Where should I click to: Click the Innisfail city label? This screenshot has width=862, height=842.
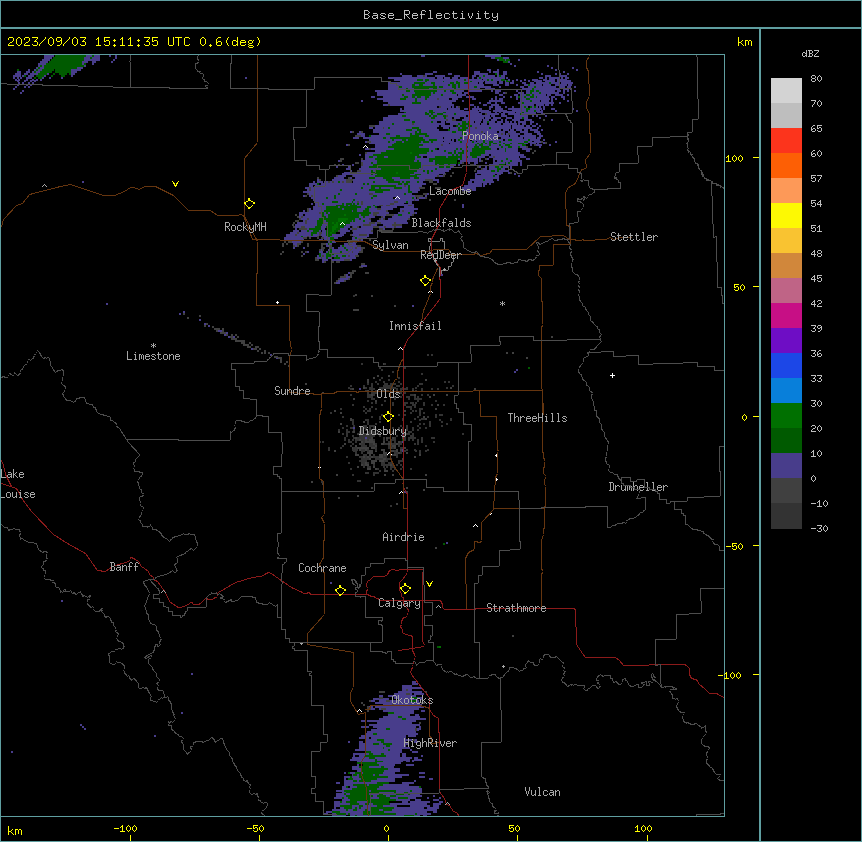pos(415,326)
